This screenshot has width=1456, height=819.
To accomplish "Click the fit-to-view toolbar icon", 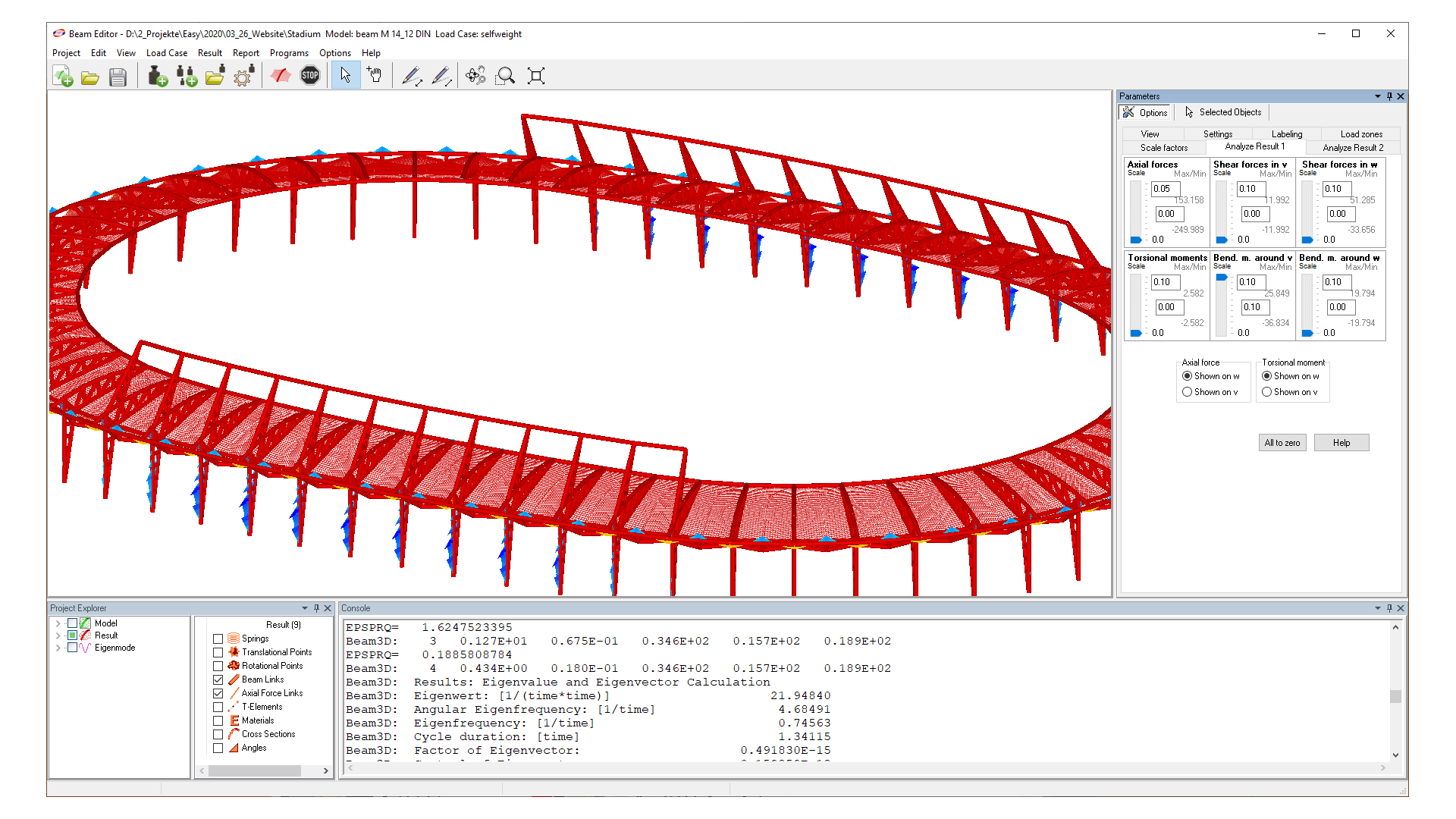I will click(x=535, y=75).
